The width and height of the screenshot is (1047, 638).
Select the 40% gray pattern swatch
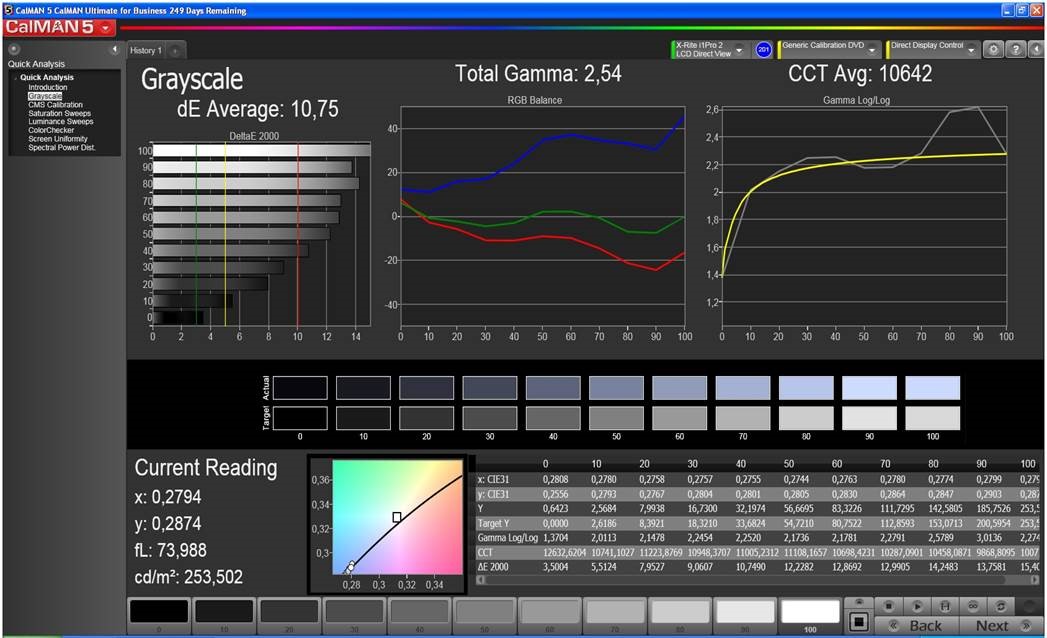pyautogui.click(x=419, y=615)
